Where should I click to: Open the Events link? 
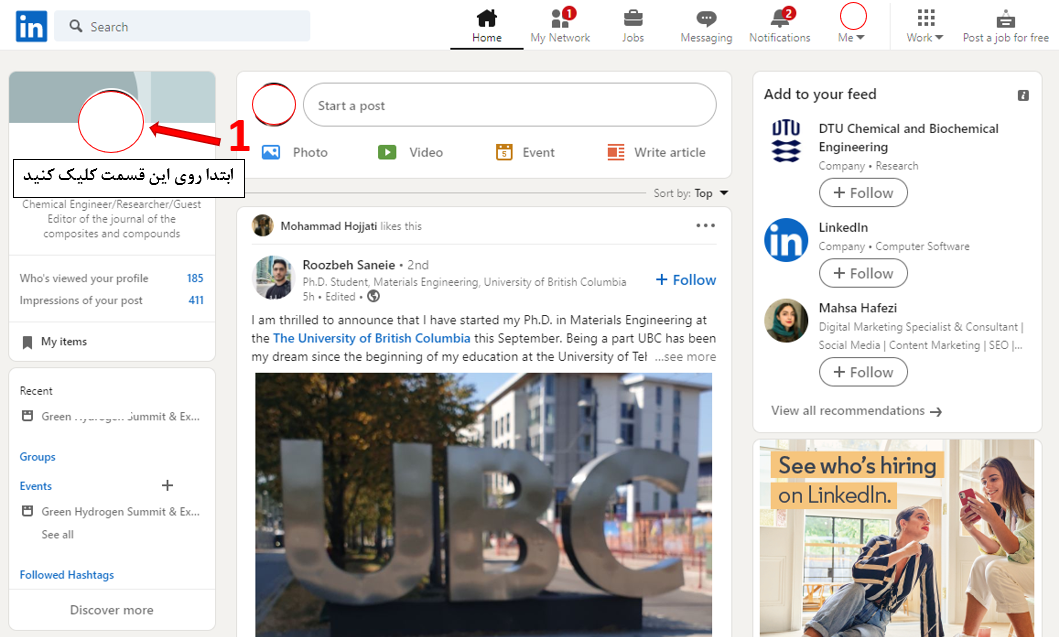35,486
